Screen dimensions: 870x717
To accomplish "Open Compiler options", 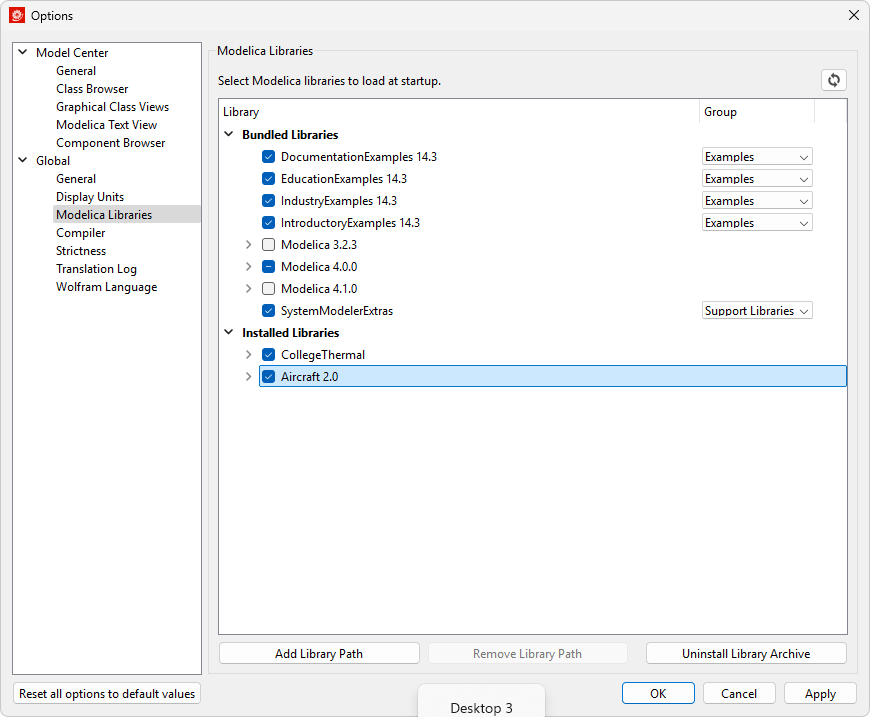I will [80, 233].
